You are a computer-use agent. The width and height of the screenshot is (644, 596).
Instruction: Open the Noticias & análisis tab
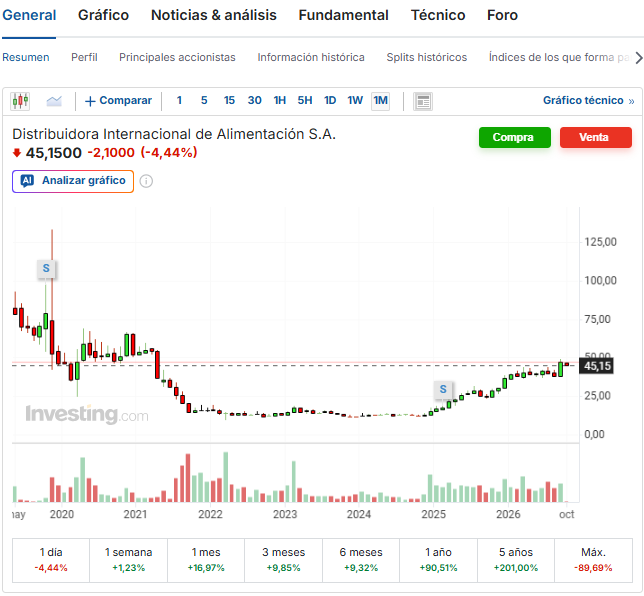(214, 15)
